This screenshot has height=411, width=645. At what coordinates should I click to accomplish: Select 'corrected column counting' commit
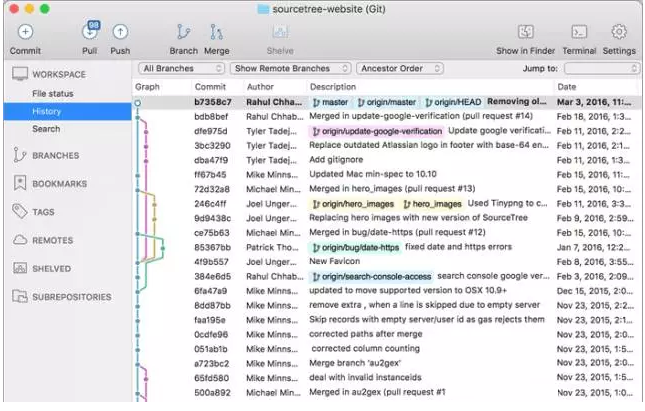pyautogui.click(x=386, y=349)
